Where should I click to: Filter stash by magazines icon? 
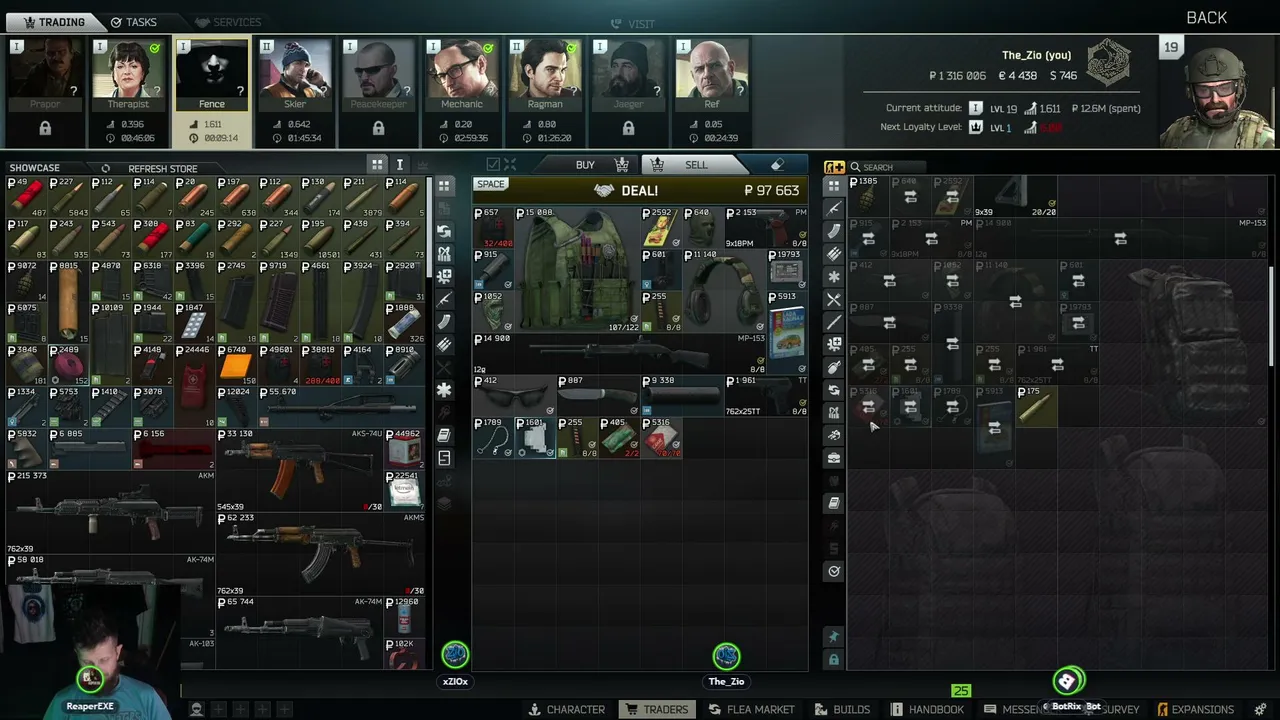coord(834,231)
